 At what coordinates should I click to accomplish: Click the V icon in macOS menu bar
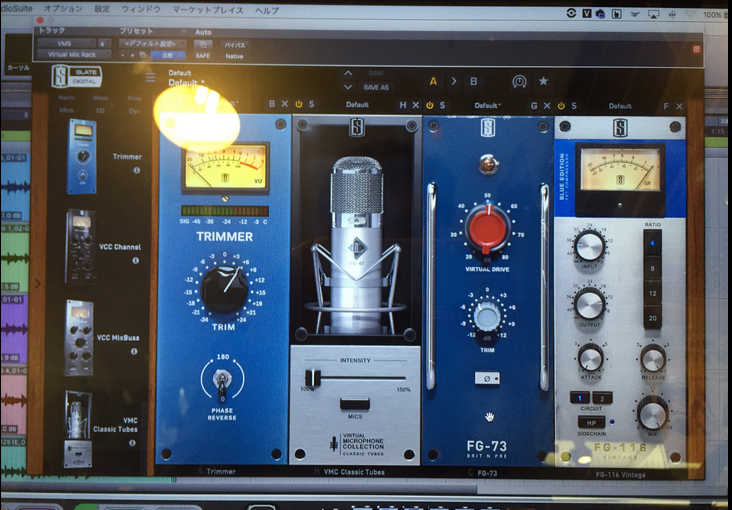587,14
